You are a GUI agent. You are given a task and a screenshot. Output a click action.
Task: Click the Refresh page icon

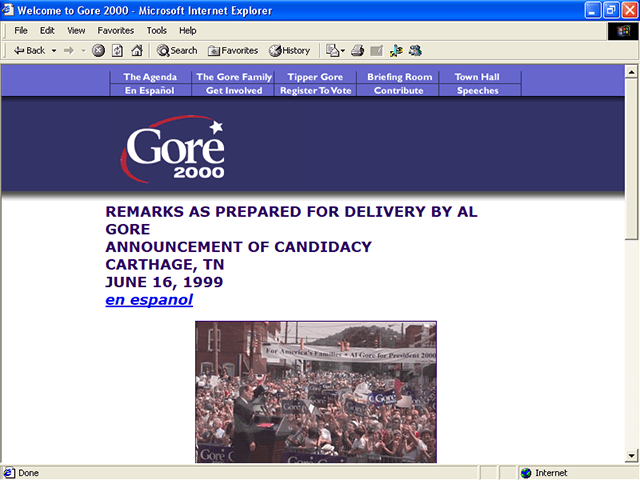pyautogui.click(x=118, y=51)
